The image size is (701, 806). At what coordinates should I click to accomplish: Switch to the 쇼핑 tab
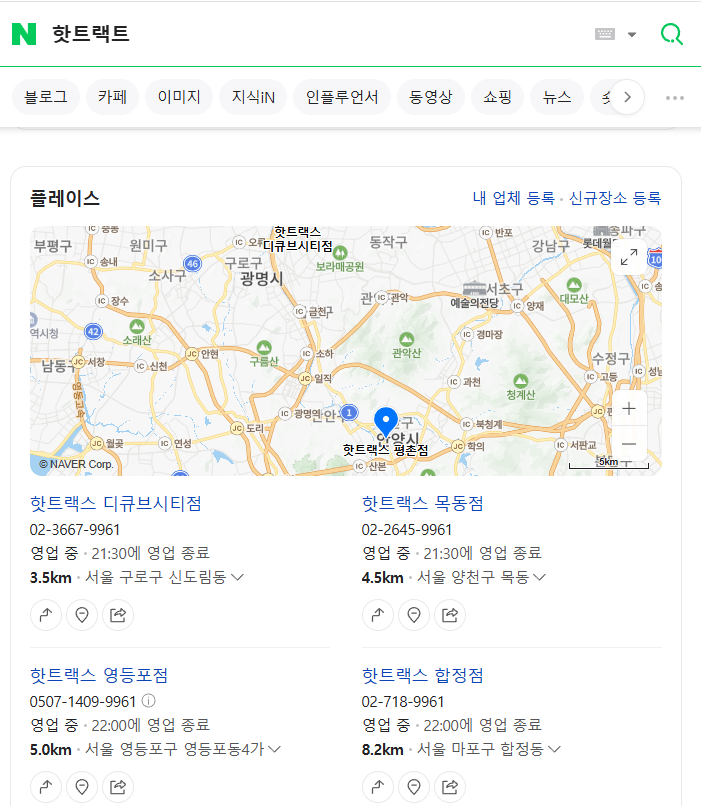497,97
